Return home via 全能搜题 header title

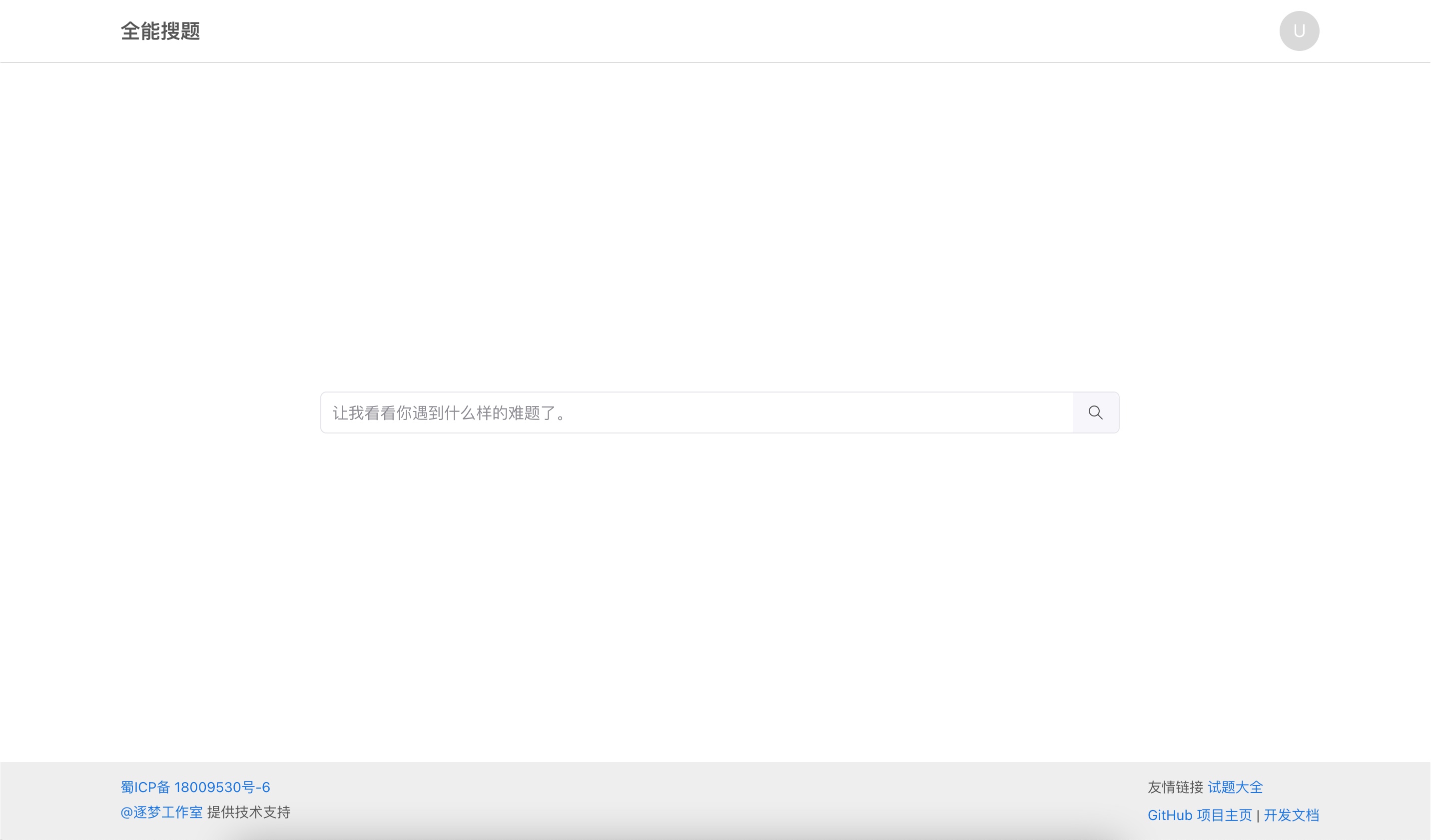pyautogui.click(x=160, y=30)
